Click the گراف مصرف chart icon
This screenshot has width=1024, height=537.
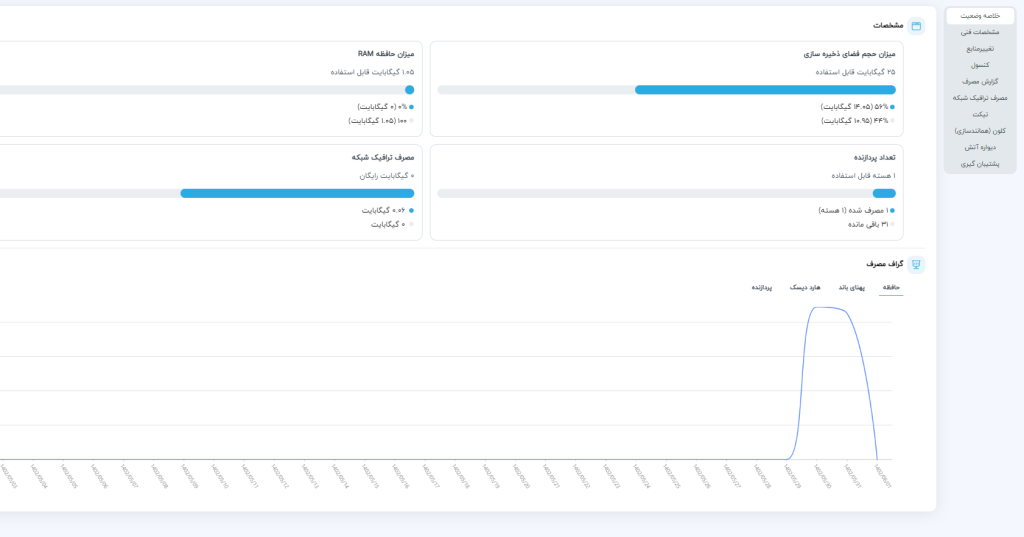point(916,264)
